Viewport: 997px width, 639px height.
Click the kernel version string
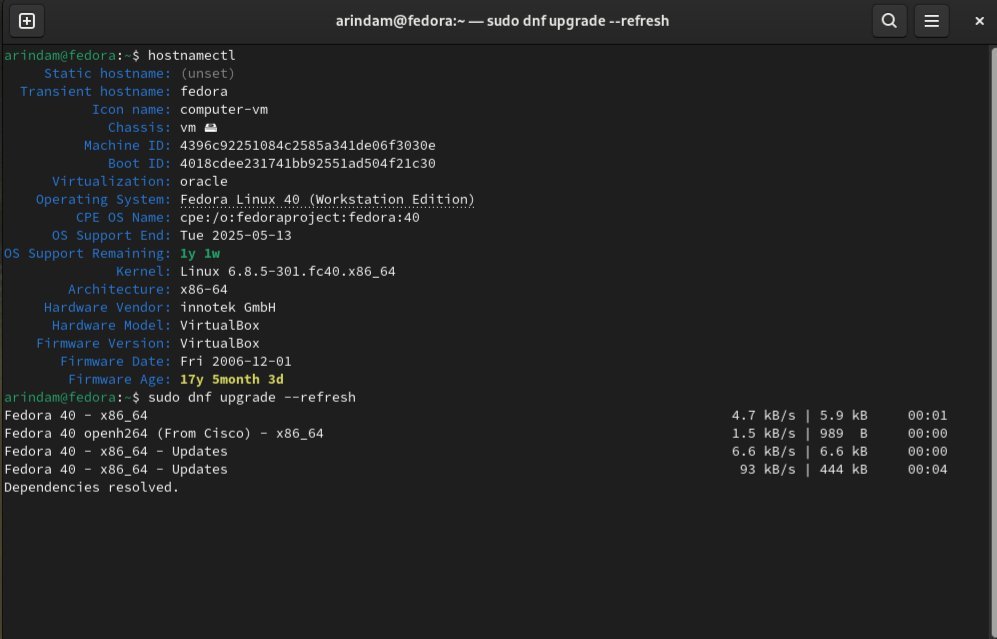coord(287,272)
